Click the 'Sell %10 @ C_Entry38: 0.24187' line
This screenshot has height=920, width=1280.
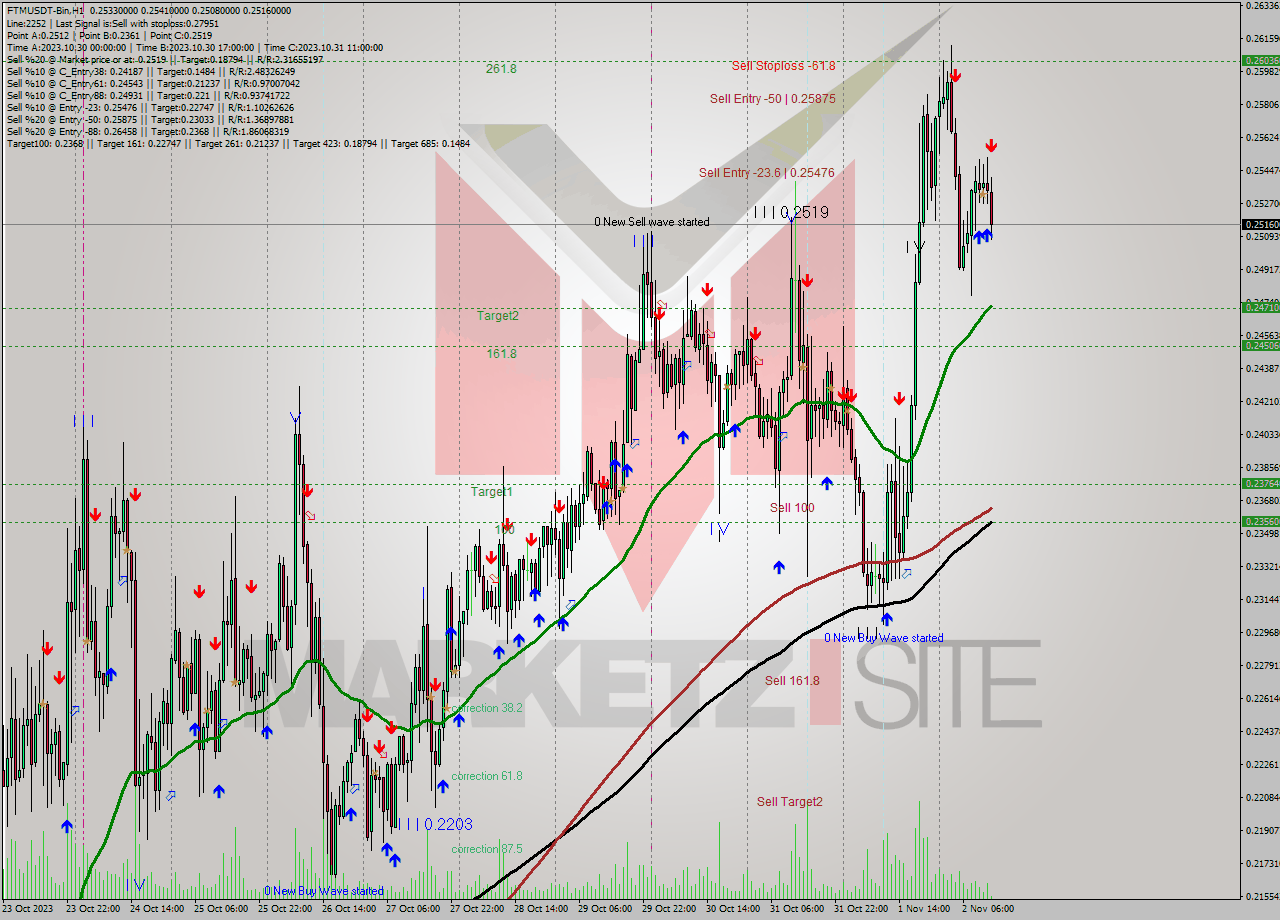[x=151, y=71]
